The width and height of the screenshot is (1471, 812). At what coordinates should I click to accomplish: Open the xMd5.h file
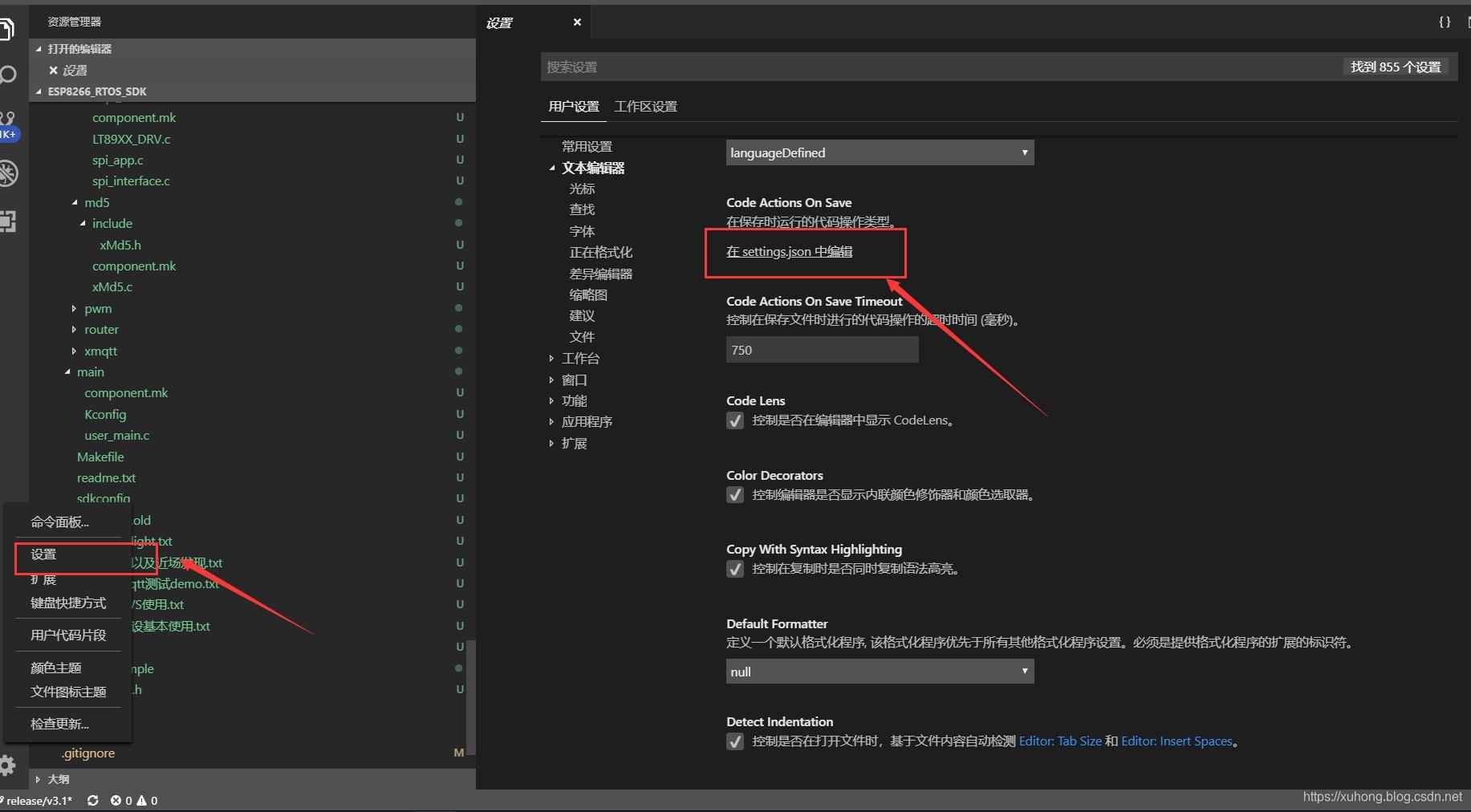pyautogui.click(x=120, y=246)
